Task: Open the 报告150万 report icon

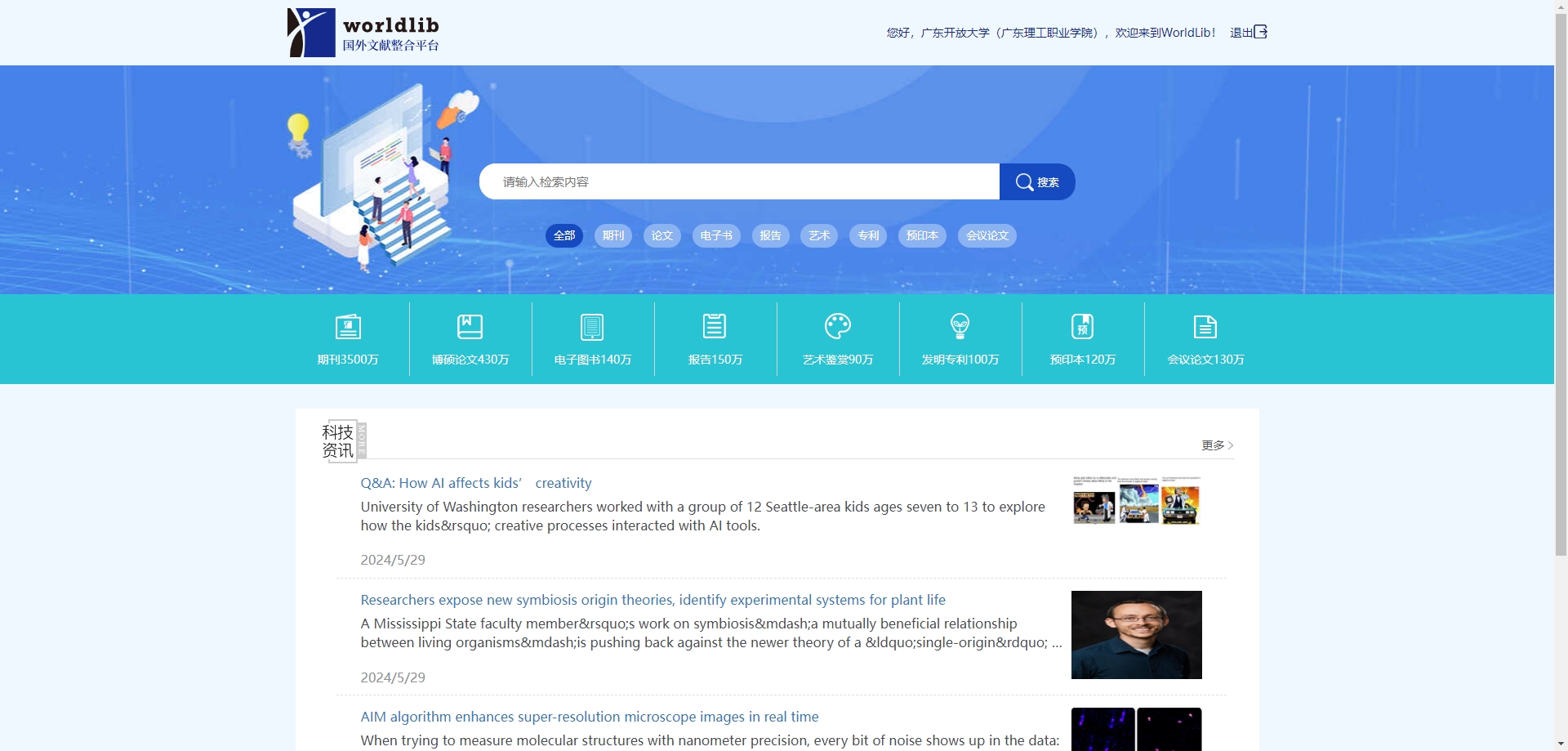Action: tap(715, 327)
